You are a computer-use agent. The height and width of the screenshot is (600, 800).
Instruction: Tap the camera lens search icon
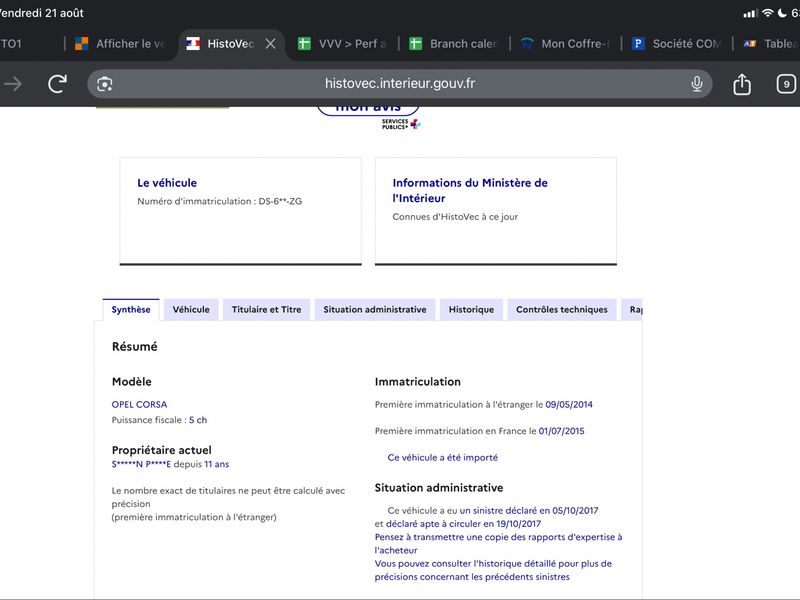105,84
